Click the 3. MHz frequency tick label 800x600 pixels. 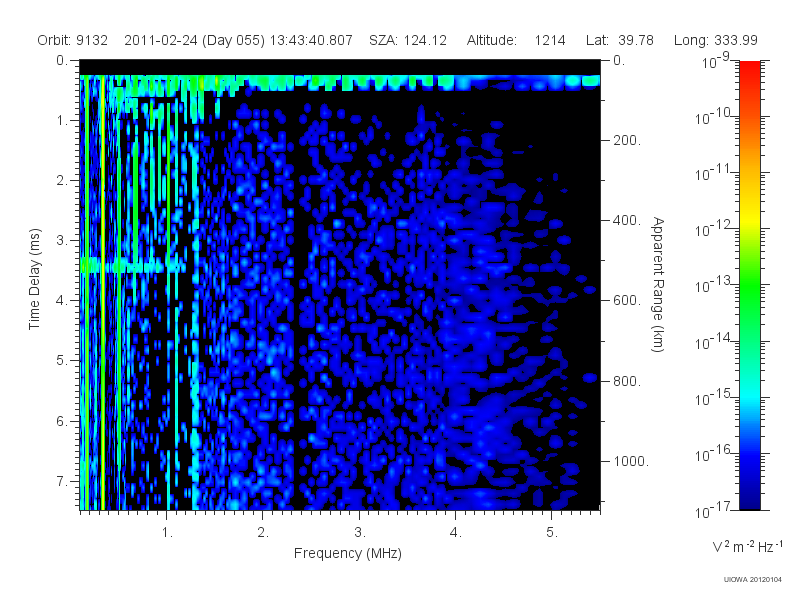(360, 532)
